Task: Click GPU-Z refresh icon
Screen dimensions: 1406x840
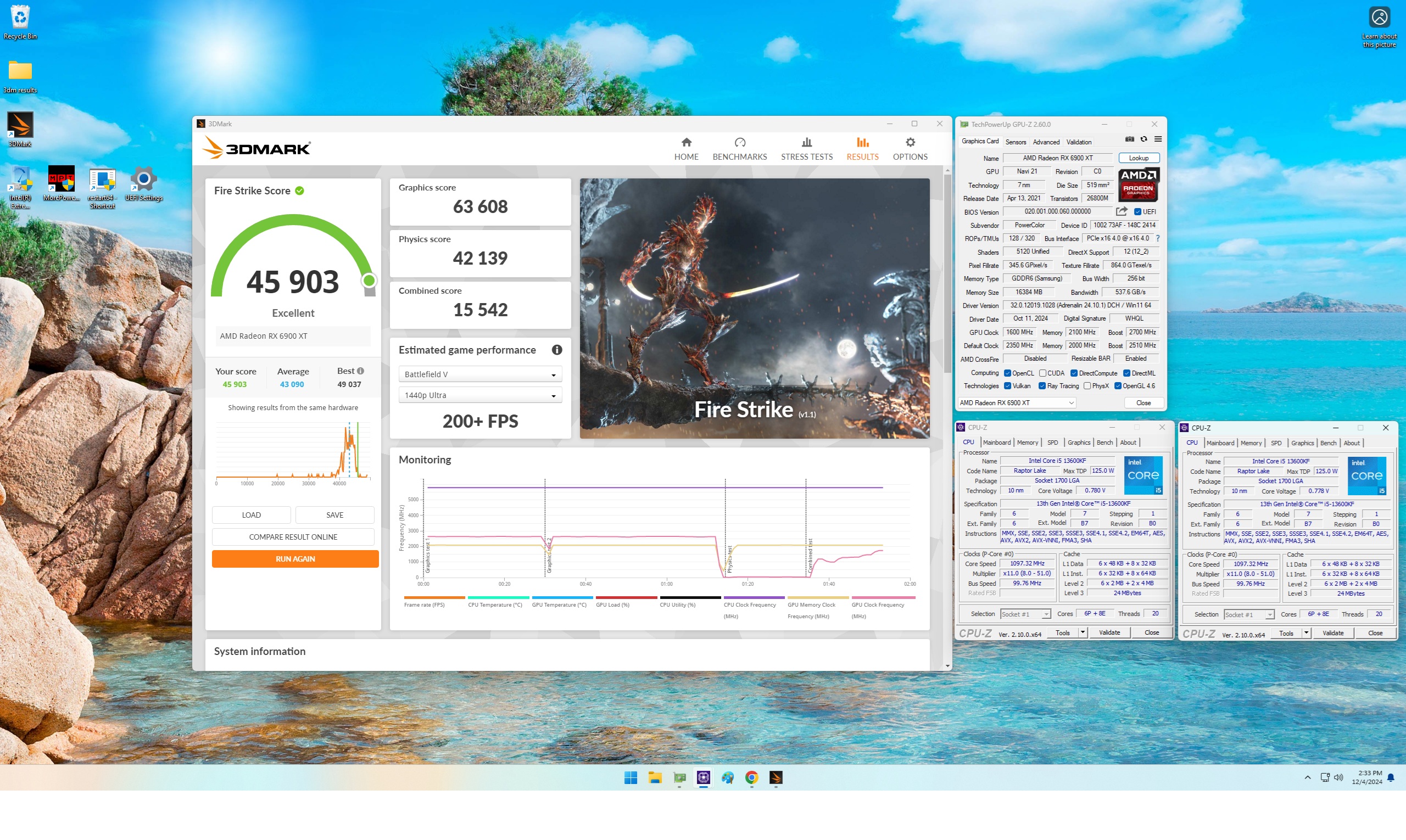Action: pyautogui.click(x=1143, y=139)
